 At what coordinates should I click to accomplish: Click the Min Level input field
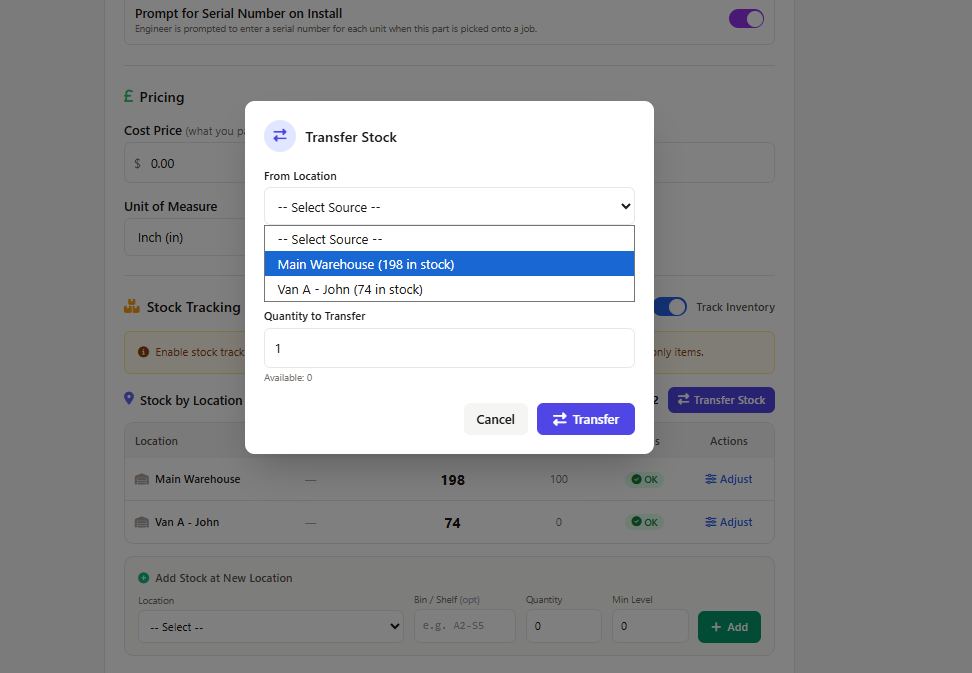[650, 626]
